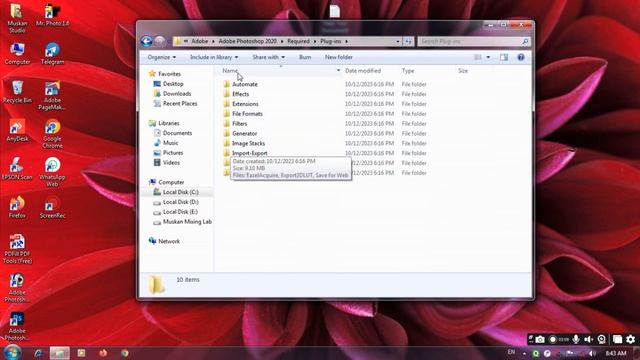Click the Adobe PageMaker desktop icon
The width and height of the screenshot is (640, 360).
coord(52,96)
